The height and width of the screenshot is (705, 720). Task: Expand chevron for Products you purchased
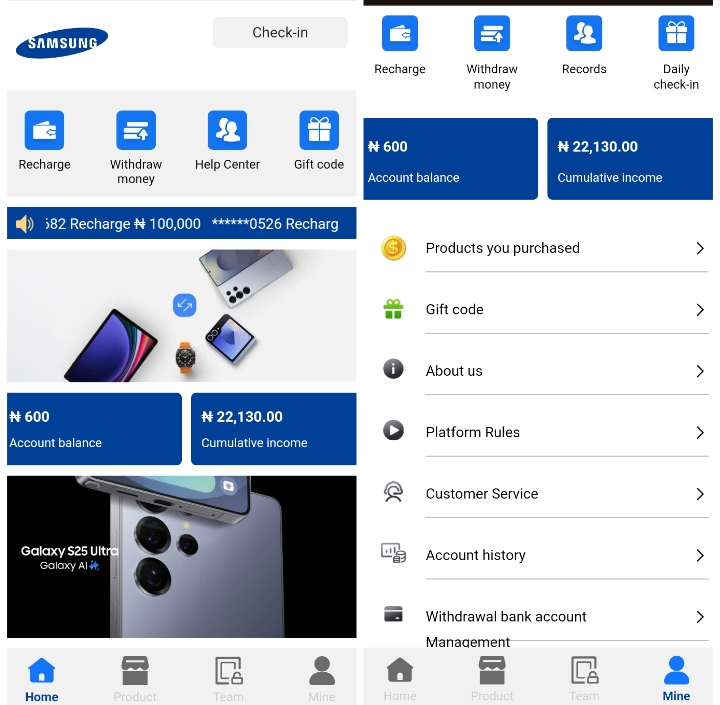[x=700, y=248]
